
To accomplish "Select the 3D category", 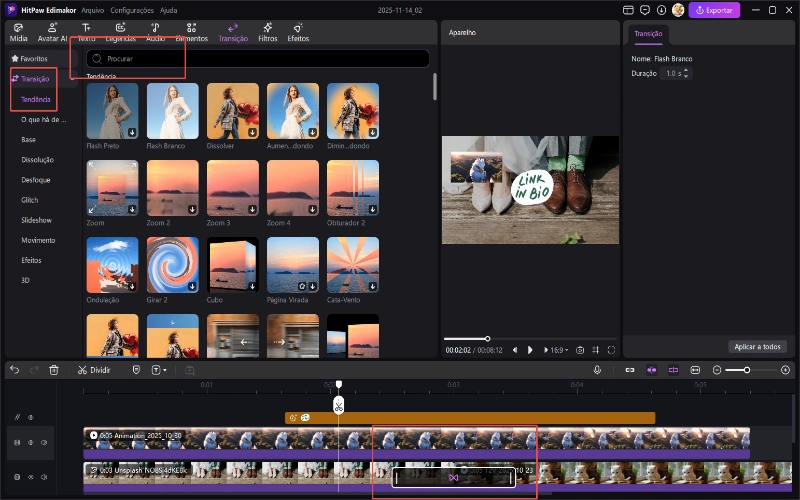I will tap(26, 280).
